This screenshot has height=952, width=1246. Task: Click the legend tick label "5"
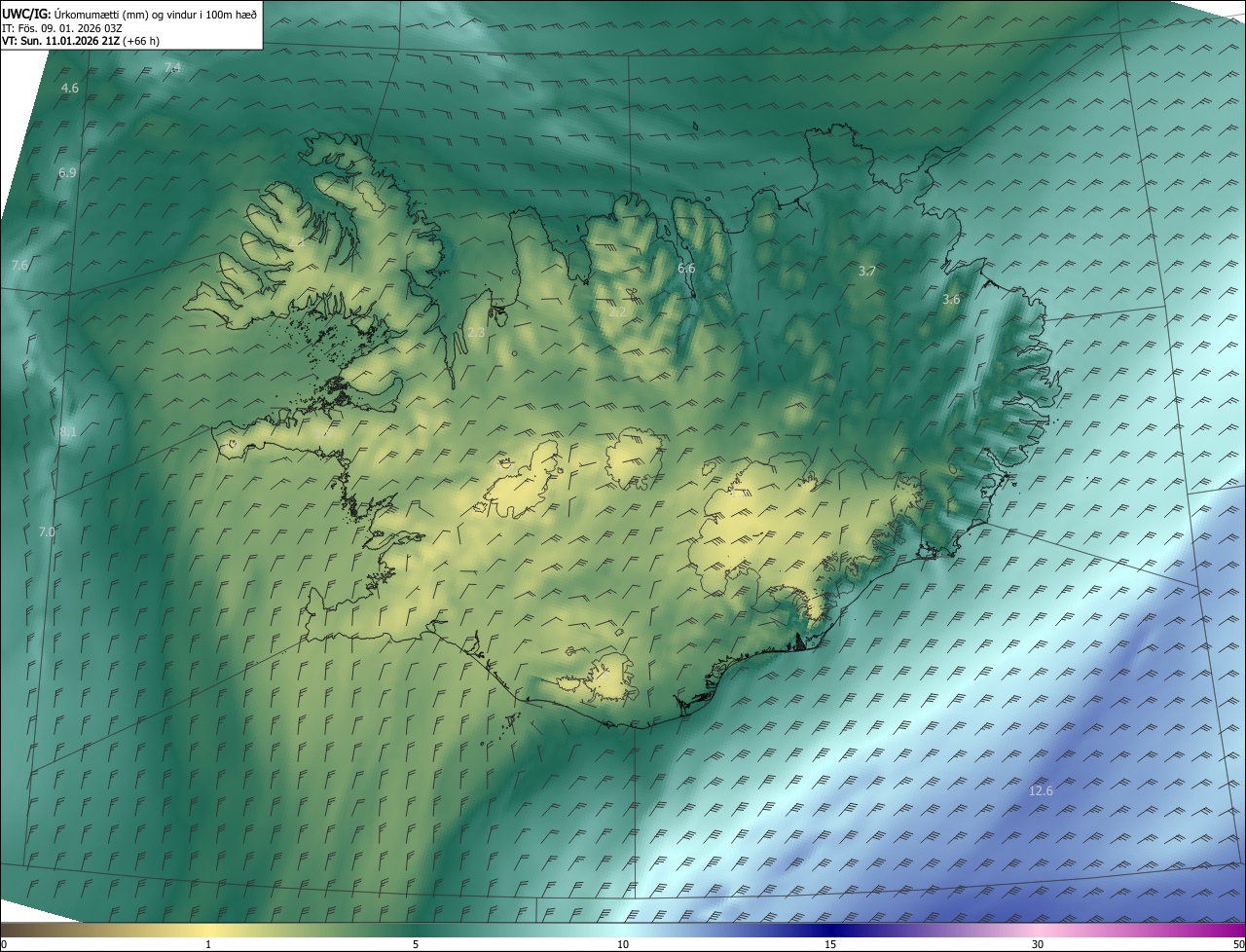416,944
